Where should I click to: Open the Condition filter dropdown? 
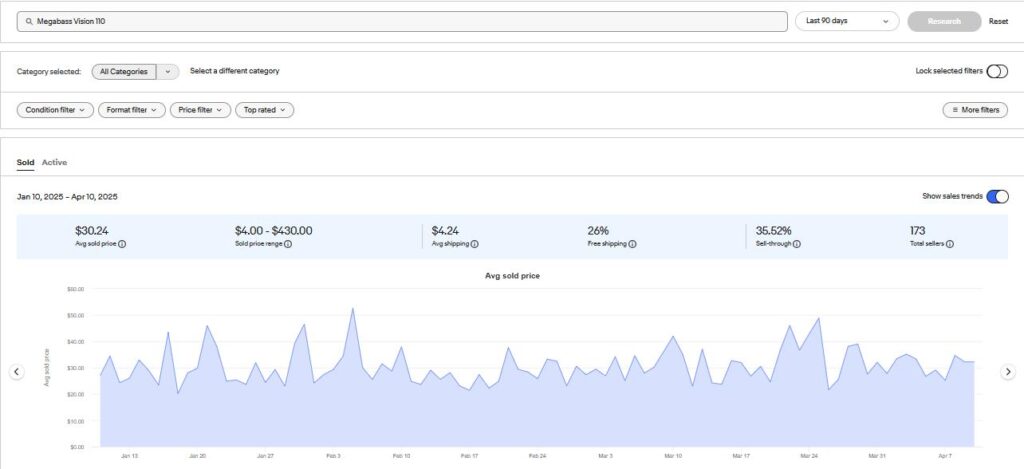coord(56,110)
